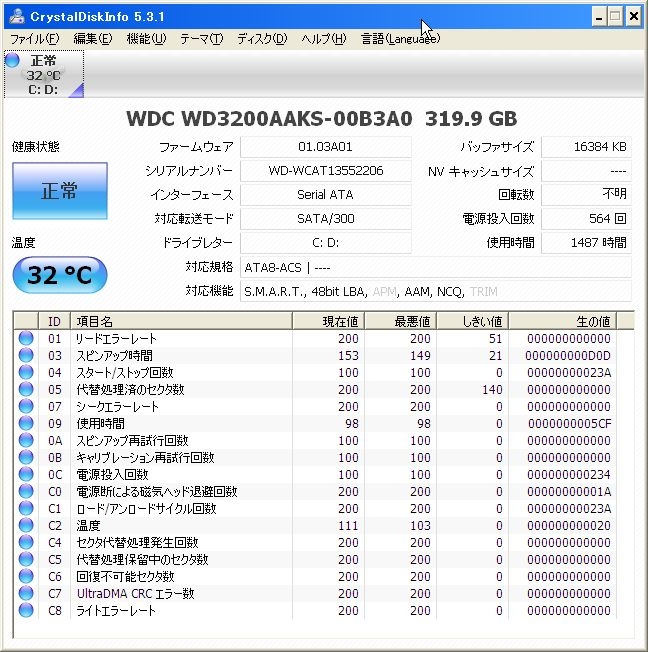Click the power-on hours field 1487 時間
Screen dimensions: 648x652
pos(586,243)
